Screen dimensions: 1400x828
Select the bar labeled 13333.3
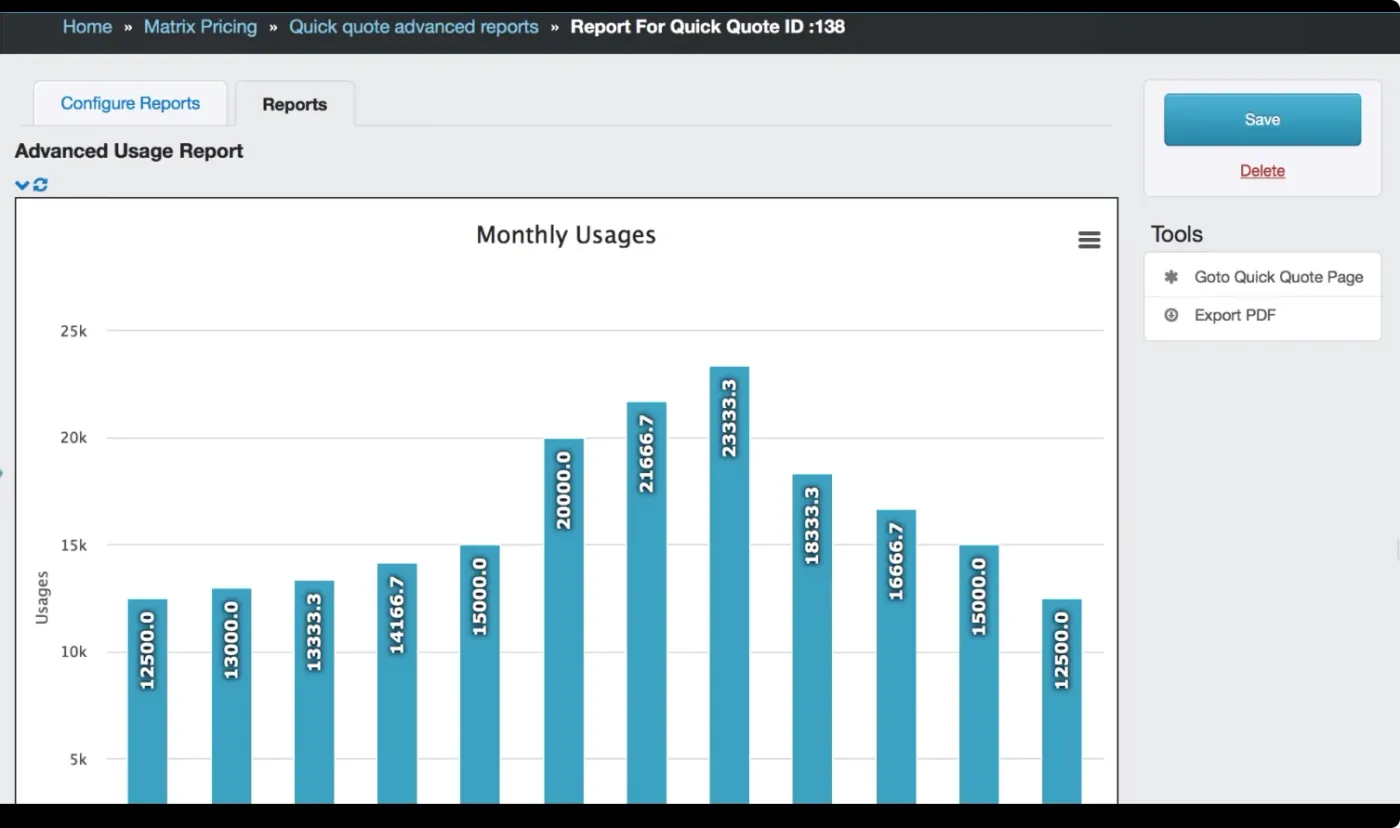(x=314, y=692)
